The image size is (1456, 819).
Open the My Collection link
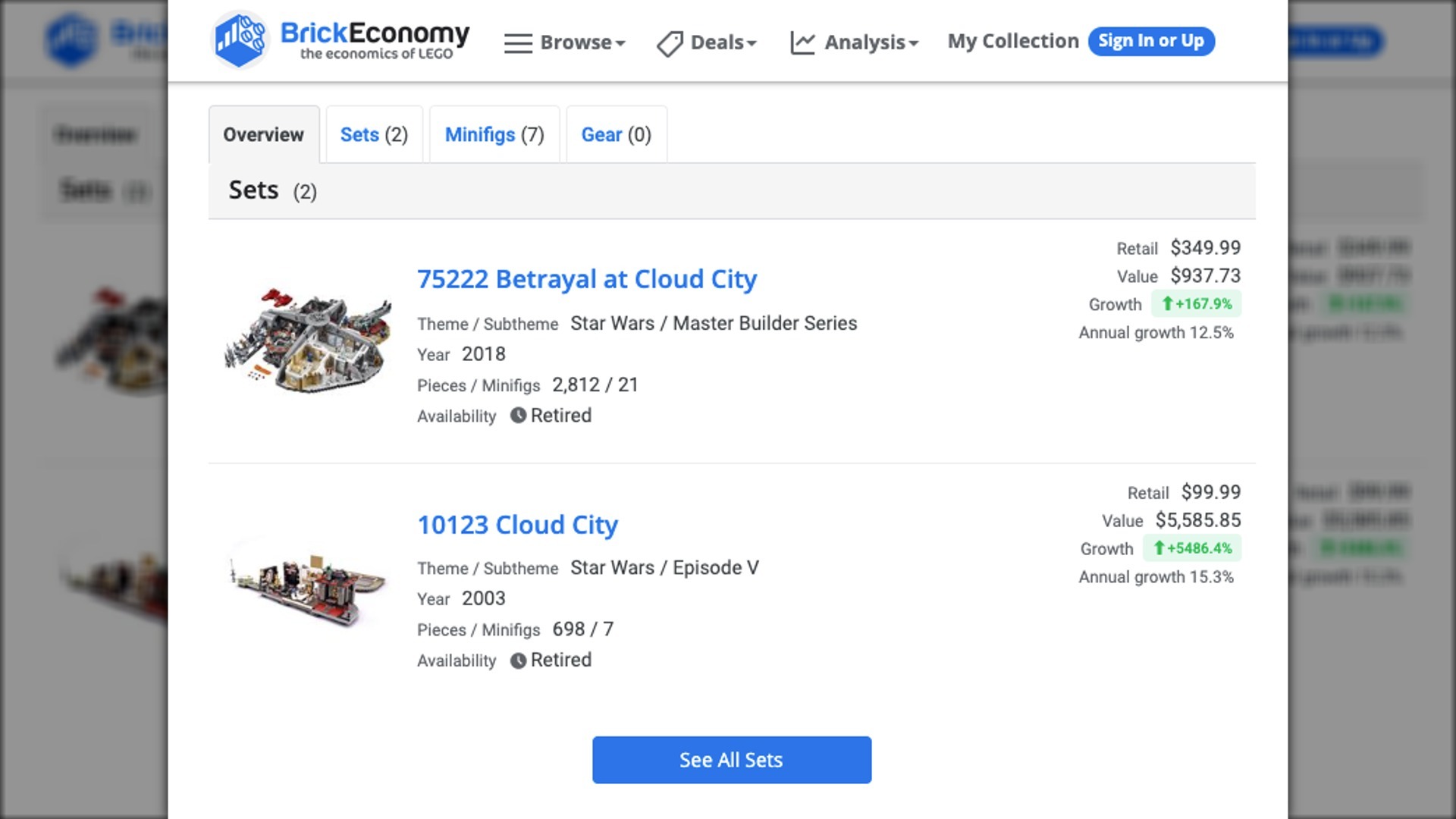[1012, 41]
